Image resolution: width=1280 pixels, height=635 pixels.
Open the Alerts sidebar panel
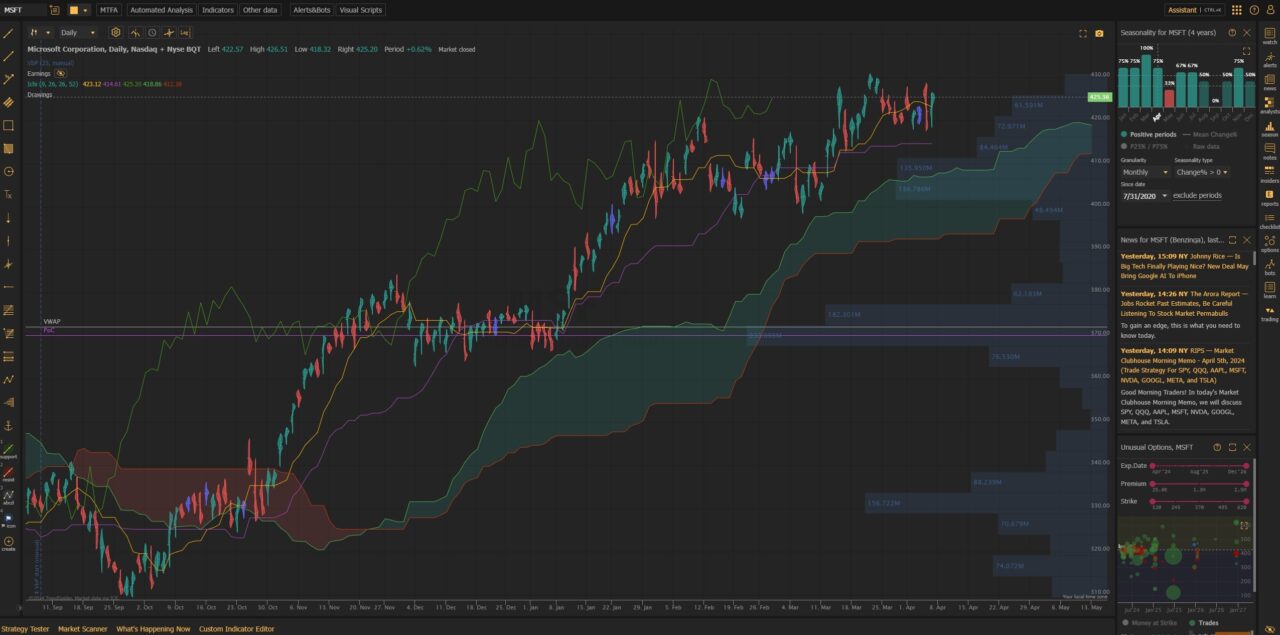tap(1270, 58)
